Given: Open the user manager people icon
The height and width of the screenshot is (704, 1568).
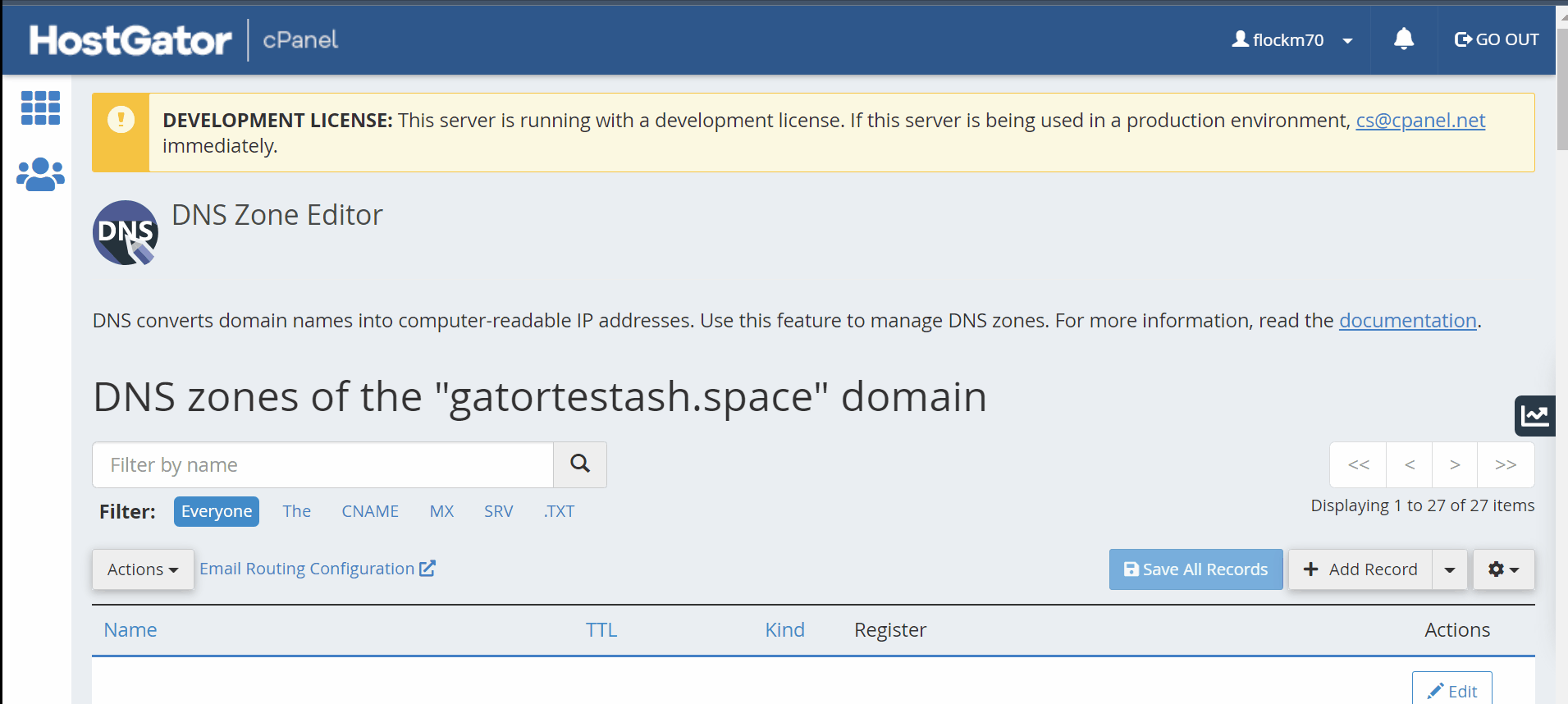Looking at the screenshot, I should pos(40,174).
